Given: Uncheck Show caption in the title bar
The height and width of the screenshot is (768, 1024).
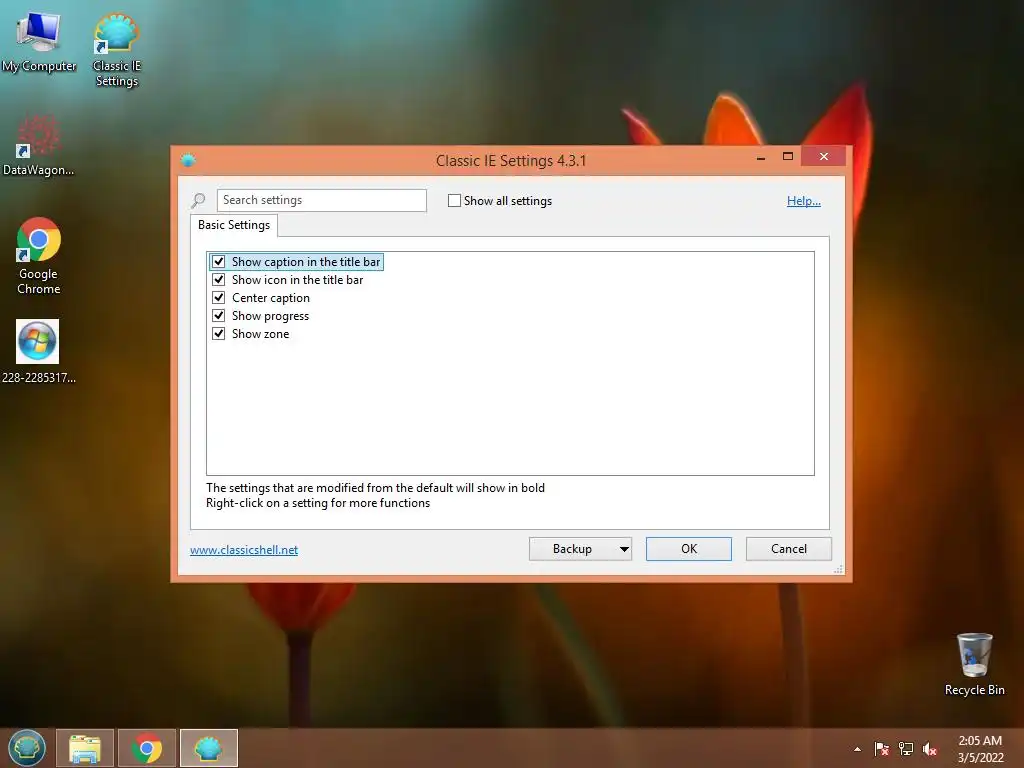Looking at the screenshot, I should tap(219, 262).
